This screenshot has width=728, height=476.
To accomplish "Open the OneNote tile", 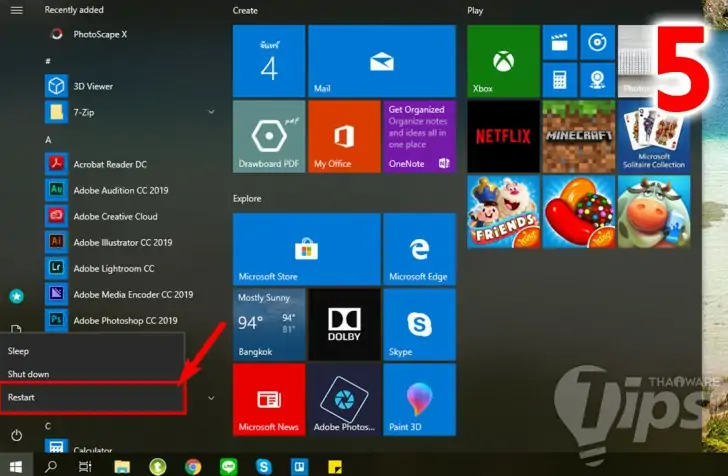I will [x=419, y=137].
